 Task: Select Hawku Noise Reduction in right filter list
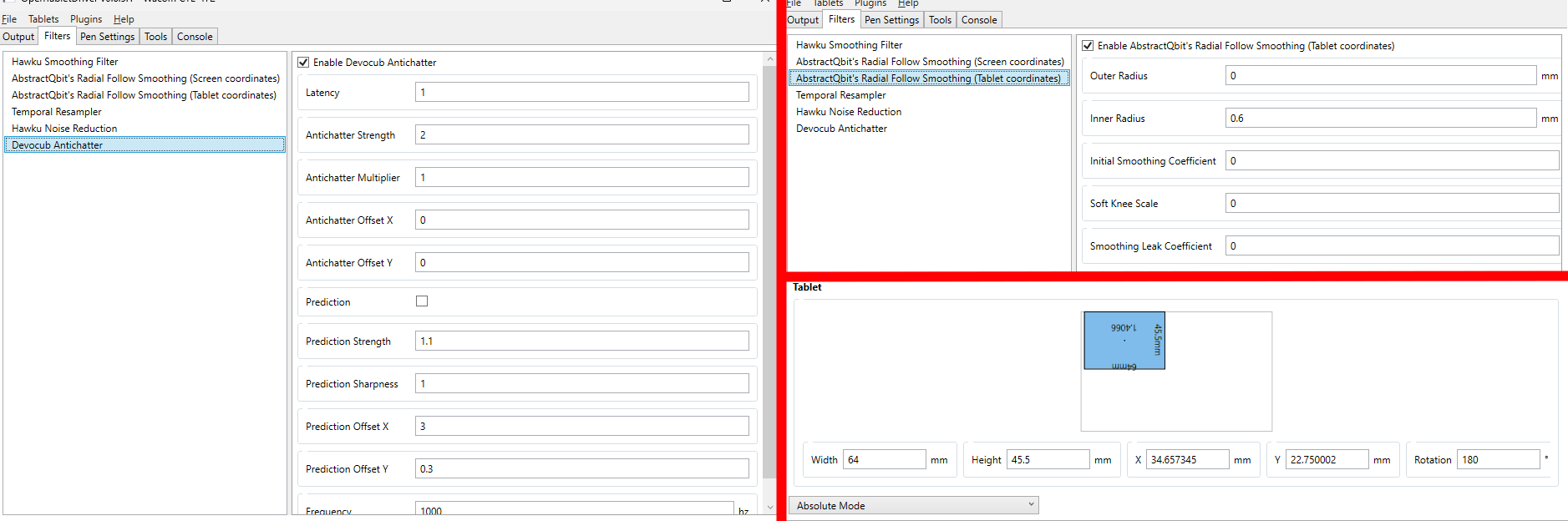click(x=848, y=112)
